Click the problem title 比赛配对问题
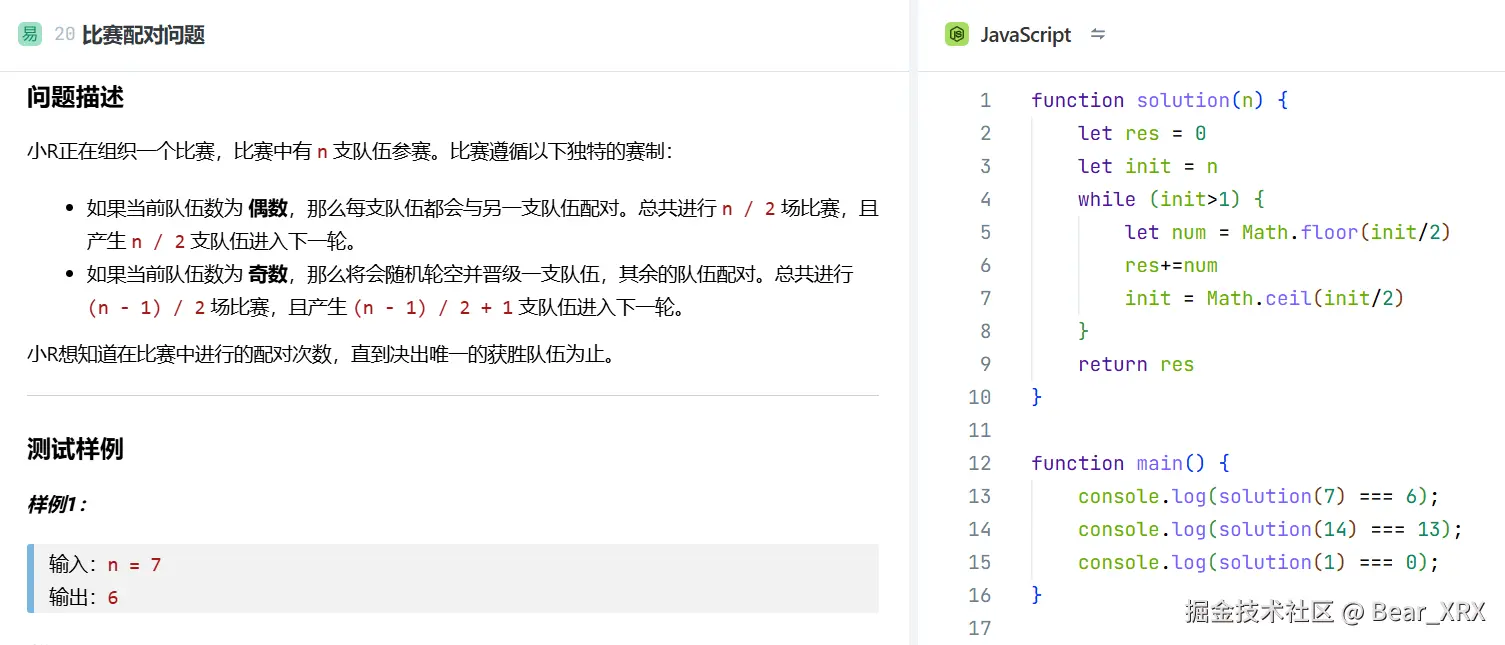The image size is (1505, 645). click(x=143, y=35)
